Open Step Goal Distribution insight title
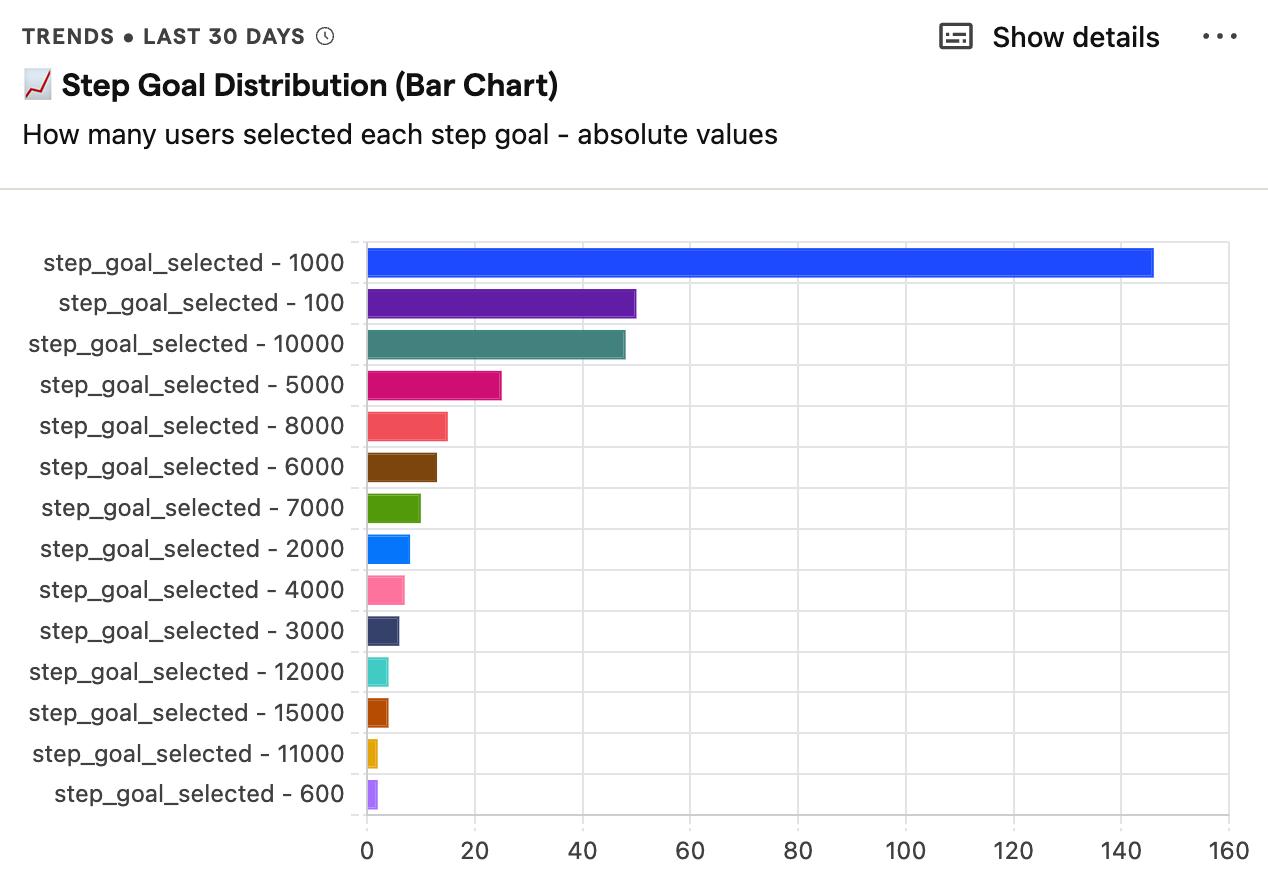 pyautogui.click(x=309, y=86)
